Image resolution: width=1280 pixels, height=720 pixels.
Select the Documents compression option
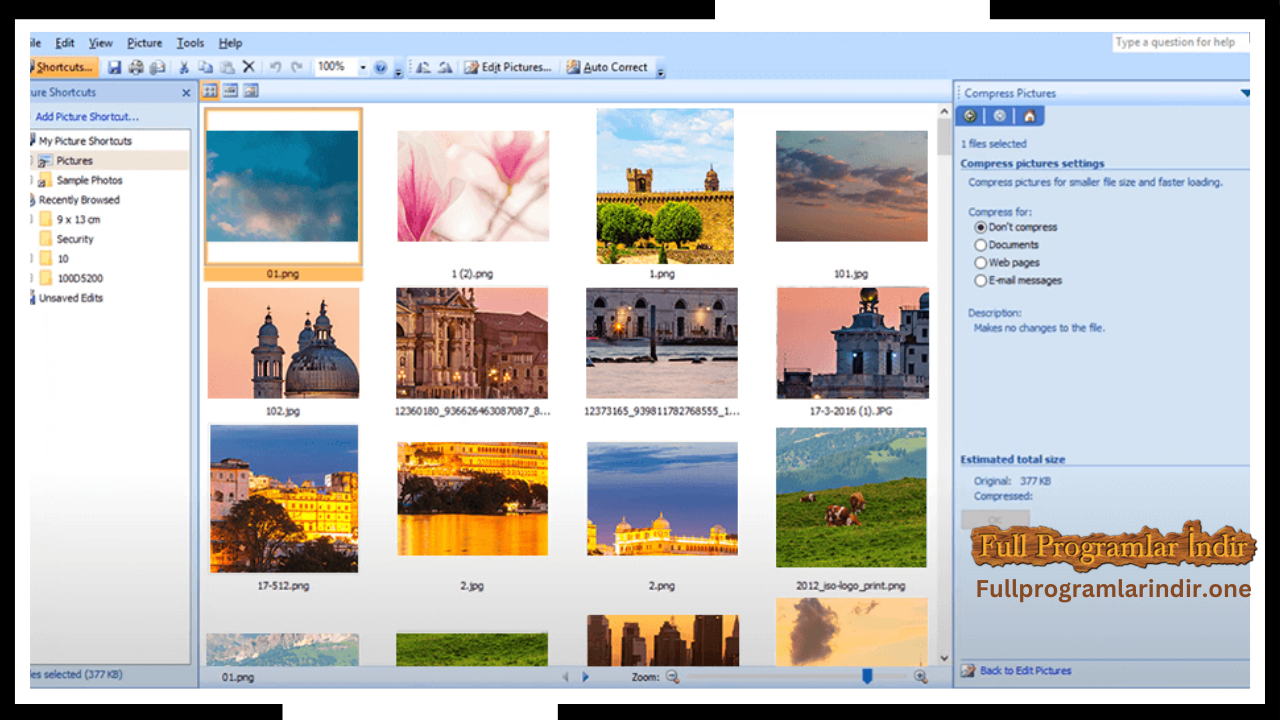coord(980,245)
